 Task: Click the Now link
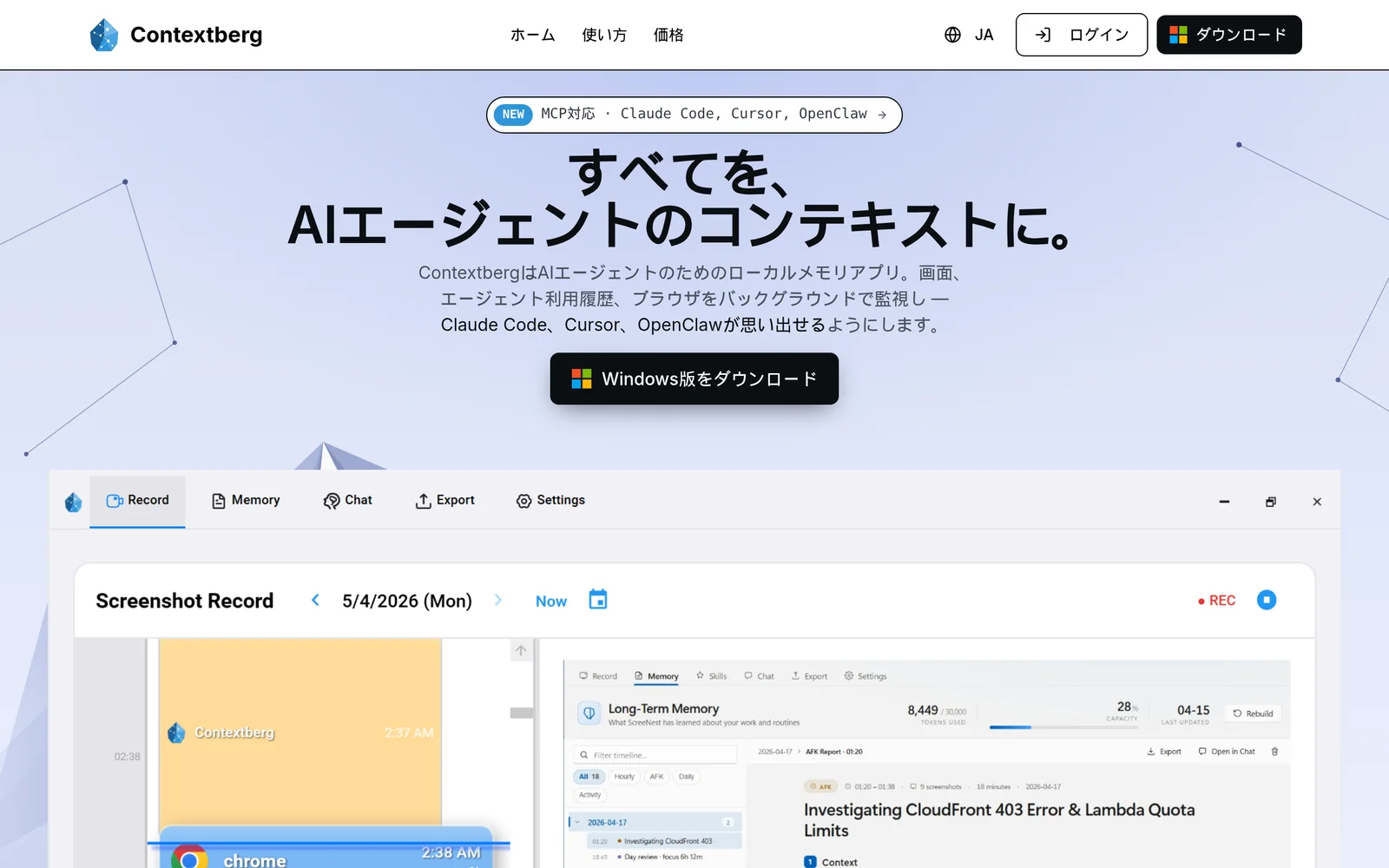click(551, 602)
